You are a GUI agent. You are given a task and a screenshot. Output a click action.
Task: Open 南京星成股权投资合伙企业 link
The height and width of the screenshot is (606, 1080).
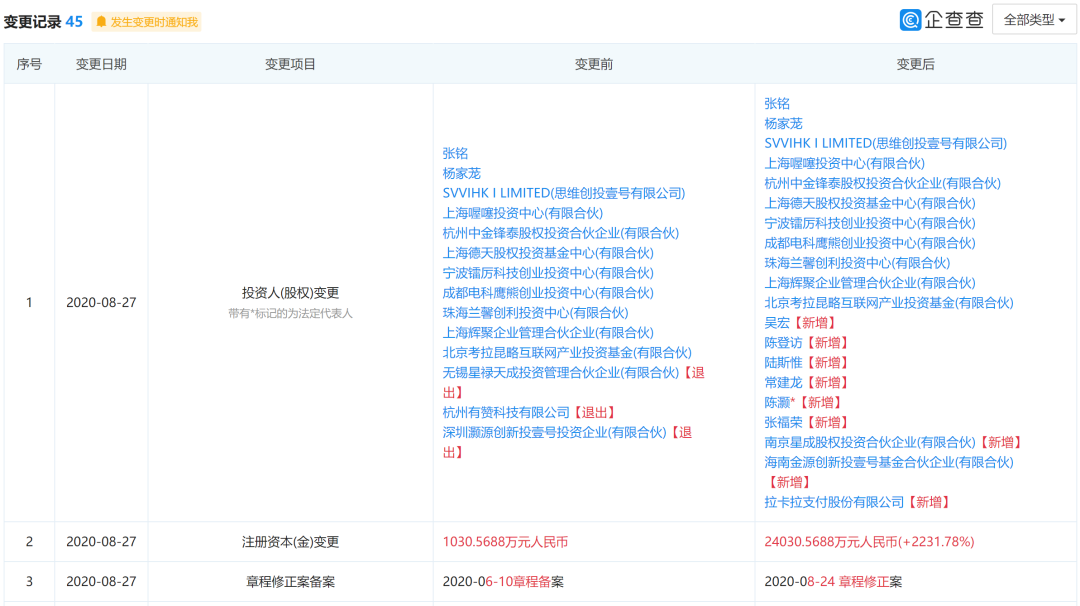tap(869, 443)
